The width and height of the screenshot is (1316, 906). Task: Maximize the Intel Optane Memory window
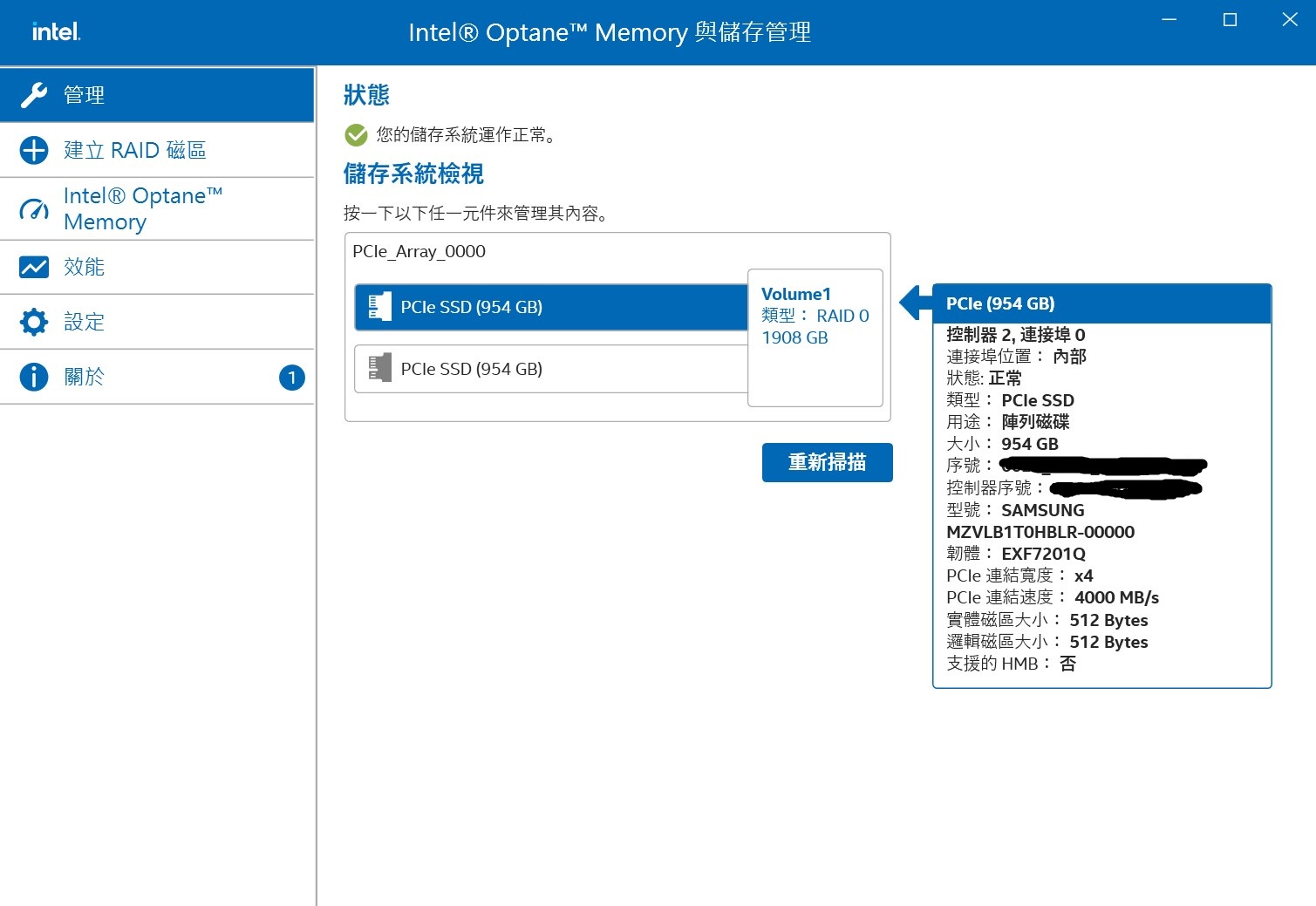tap(1230, 20)
